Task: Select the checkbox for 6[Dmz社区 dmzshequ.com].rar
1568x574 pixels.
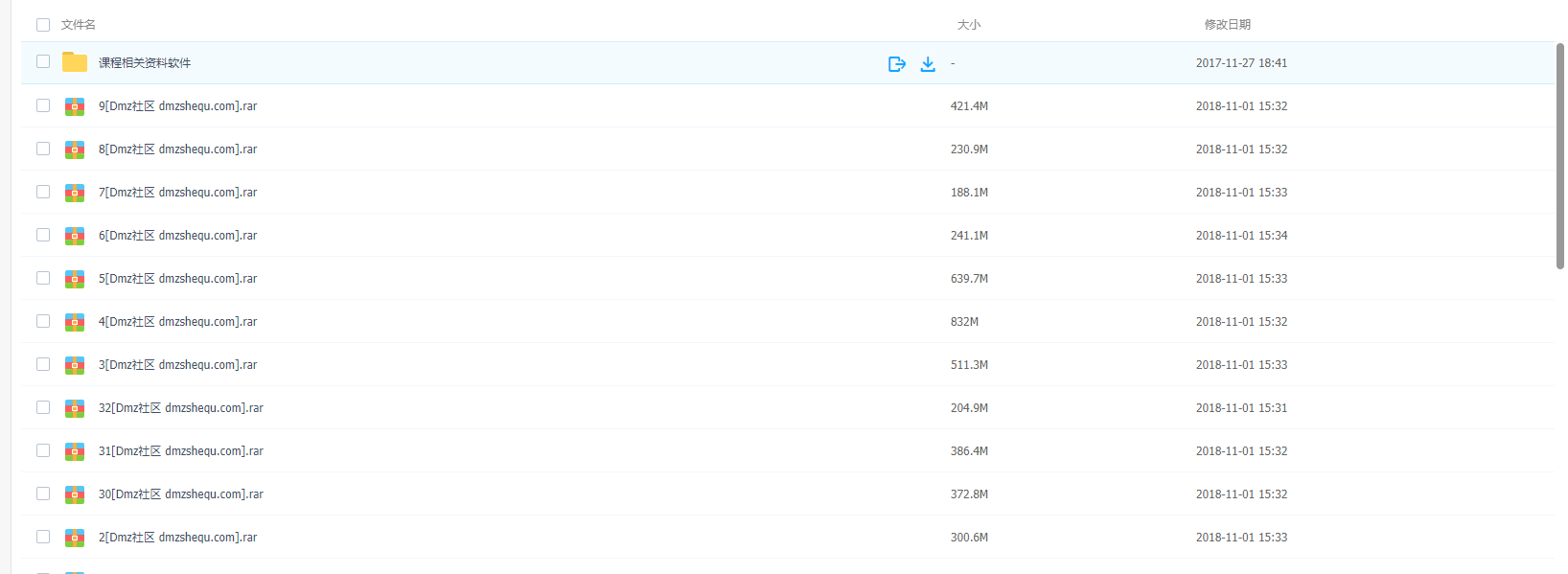Action: click(x=43, y=235)
